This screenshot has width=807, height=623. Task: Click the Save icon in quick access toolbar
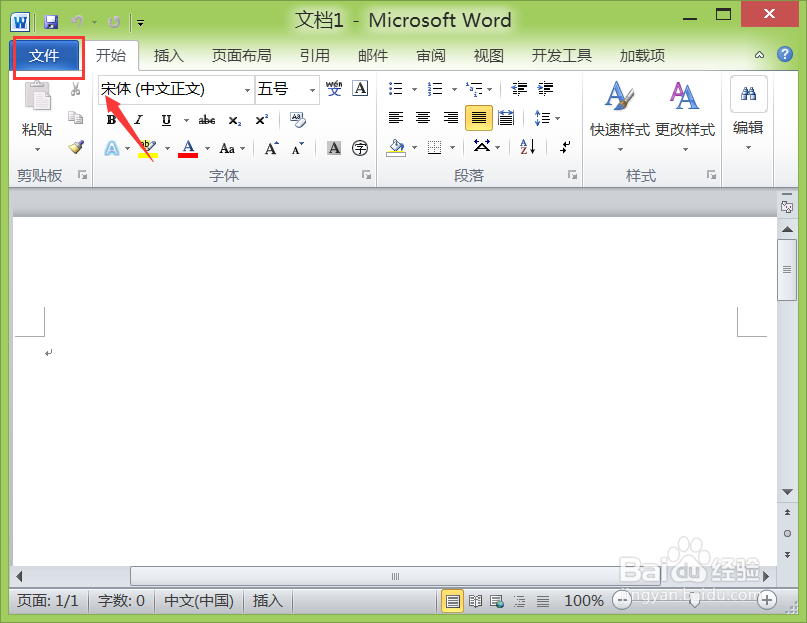tap(50, 22)
